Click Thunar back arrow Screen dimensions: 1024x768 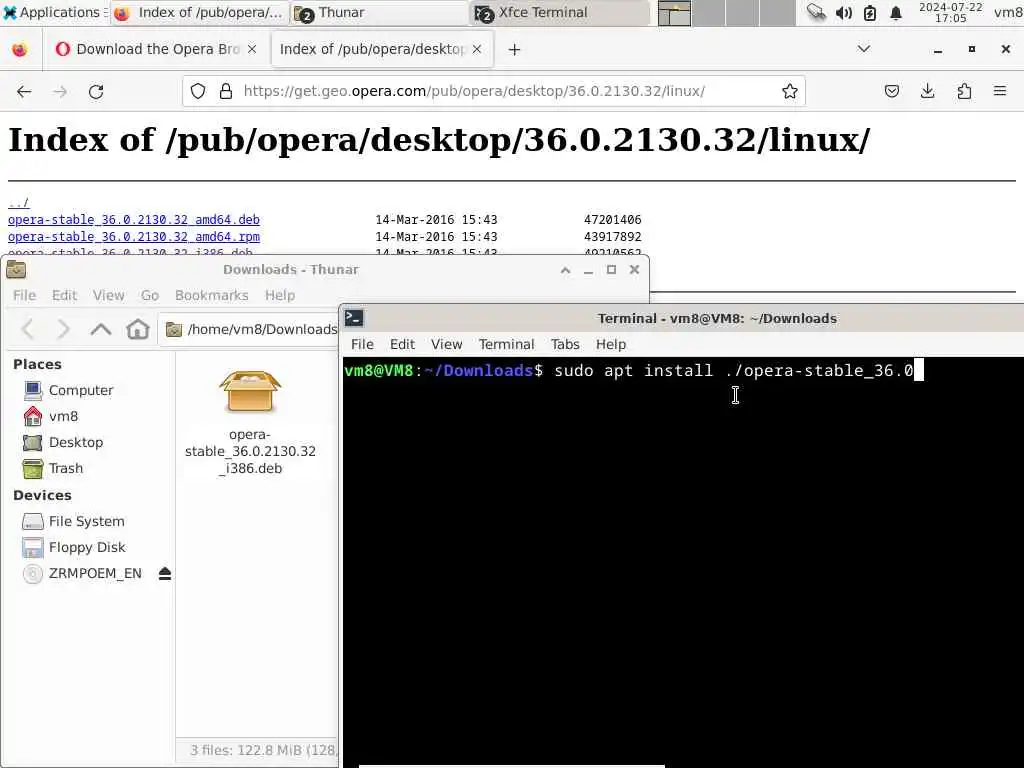click(27, 329)
